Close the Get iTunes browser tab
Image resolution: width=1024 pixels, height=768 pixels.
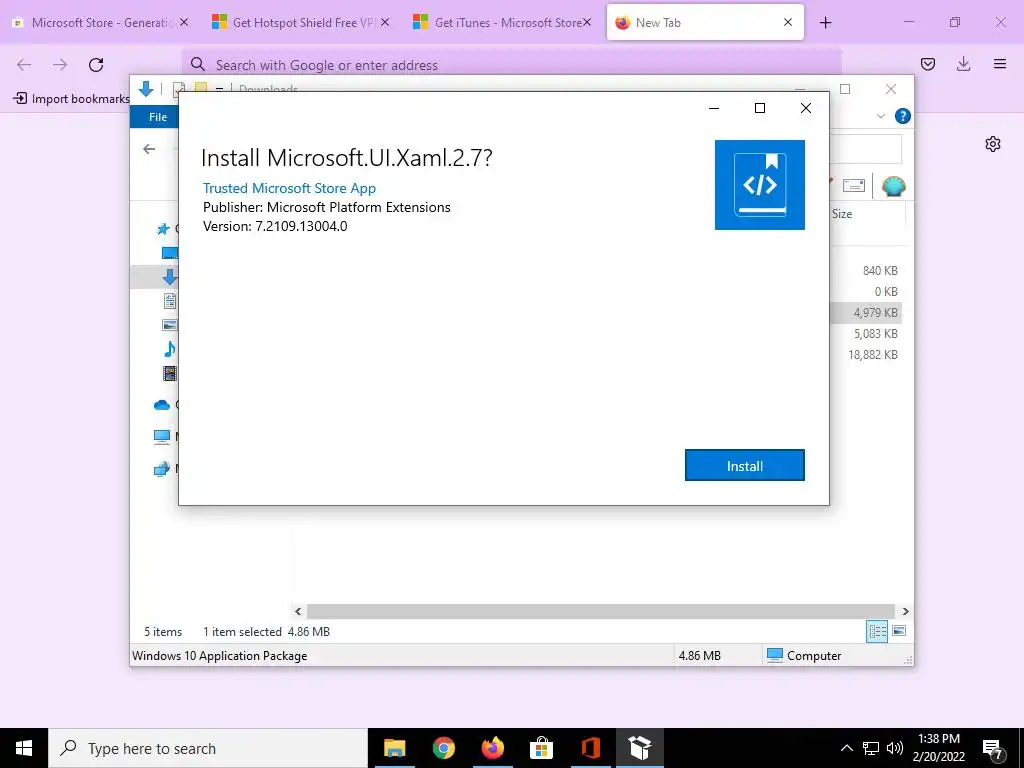[x=587, y=22]
